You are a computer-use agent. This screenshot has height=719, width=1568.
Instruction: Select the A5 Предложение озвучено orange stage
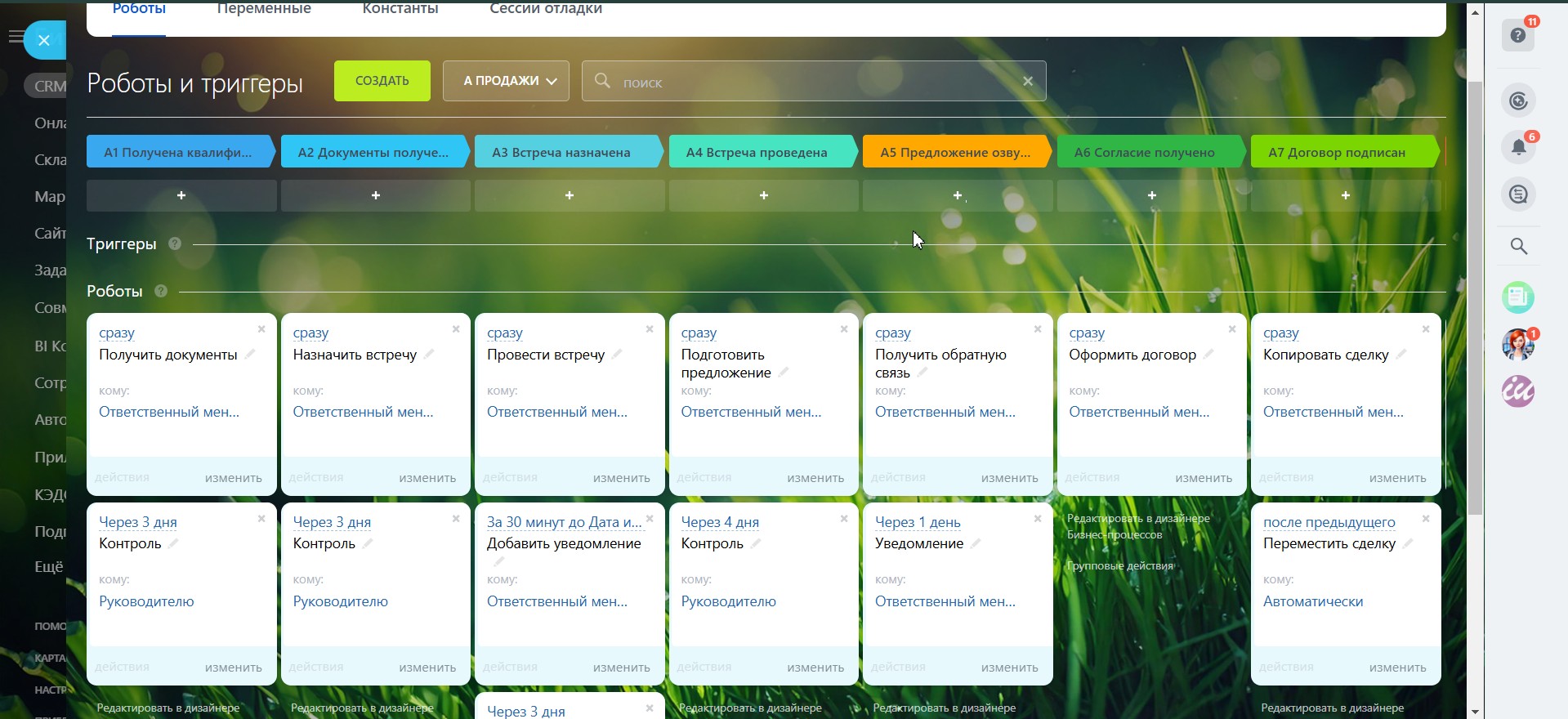pos(954,152)
